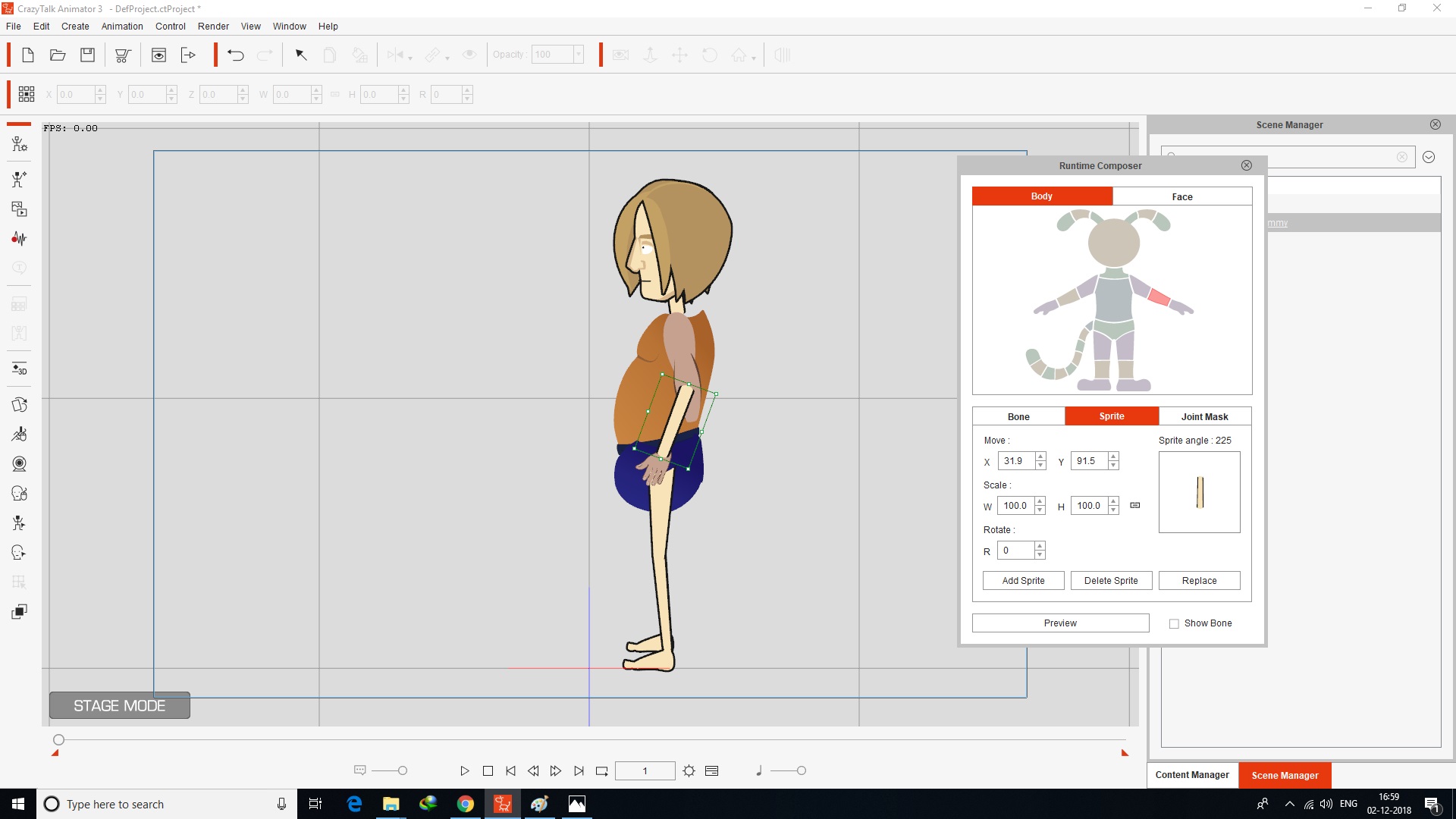Toggle the caption display icon on playback bar

coord(360,770)
